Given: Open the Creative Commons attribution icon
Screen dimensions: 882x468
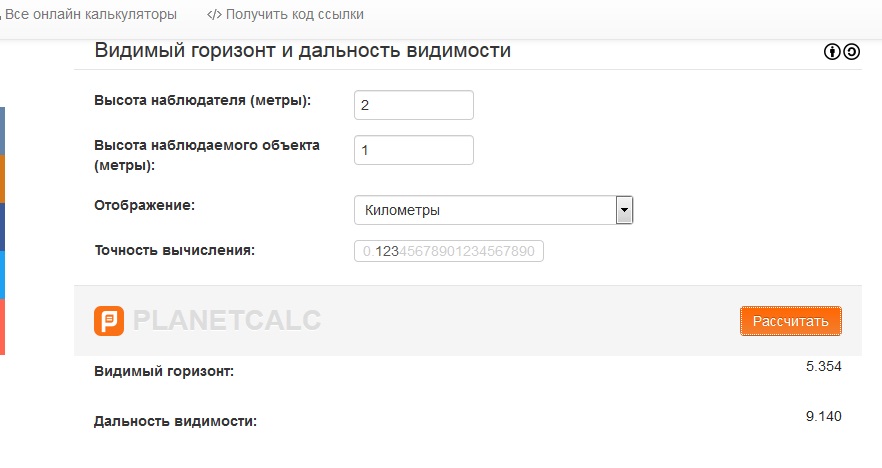Looking at the screenshot, I should click(x=832, y=52).
